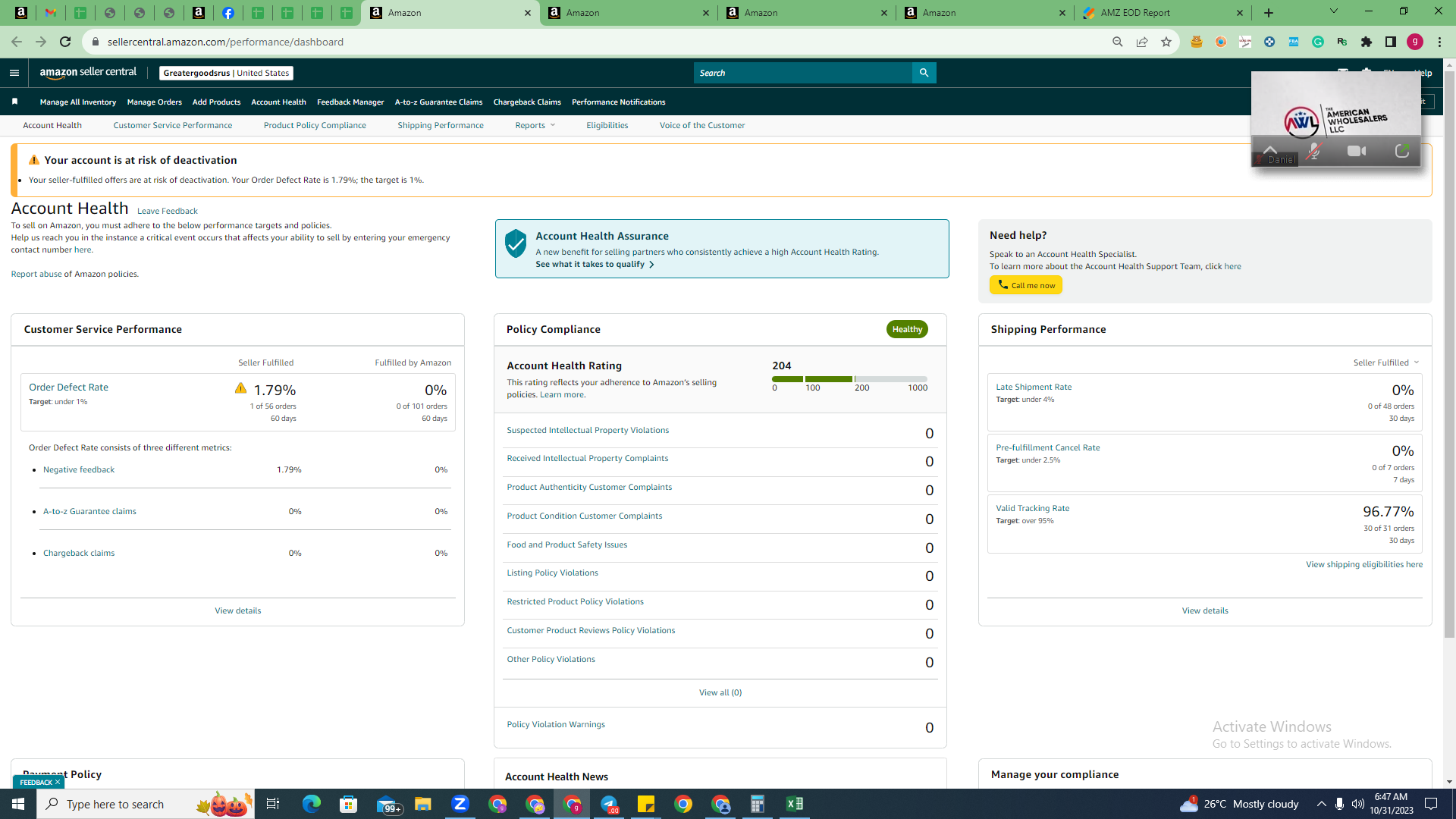Bookmark this page with the star icon
The height and width of the screenshot is (819, 1456).
1166,42
